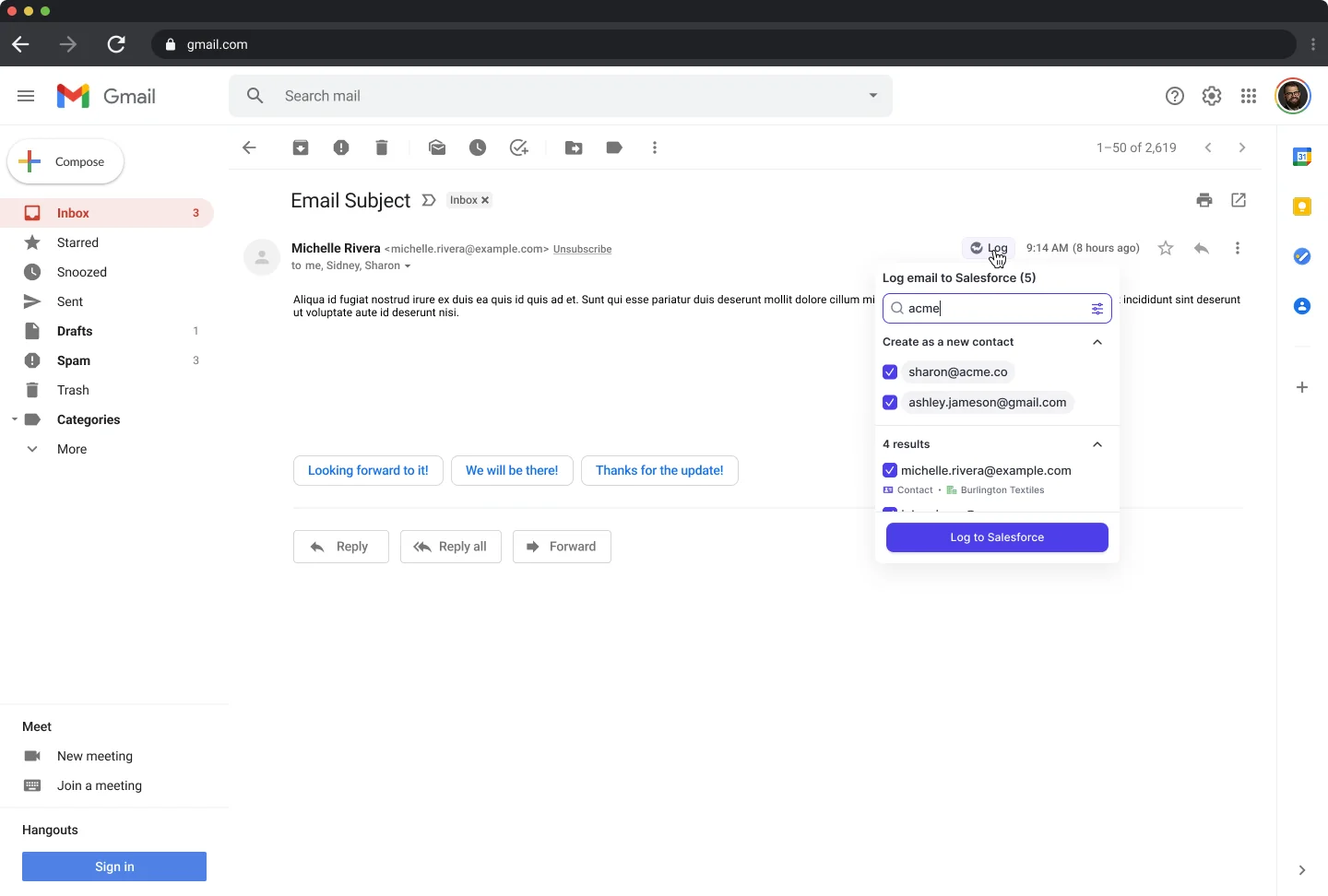
Task: Open the Inbox folder
Action: tap(107, 213)
